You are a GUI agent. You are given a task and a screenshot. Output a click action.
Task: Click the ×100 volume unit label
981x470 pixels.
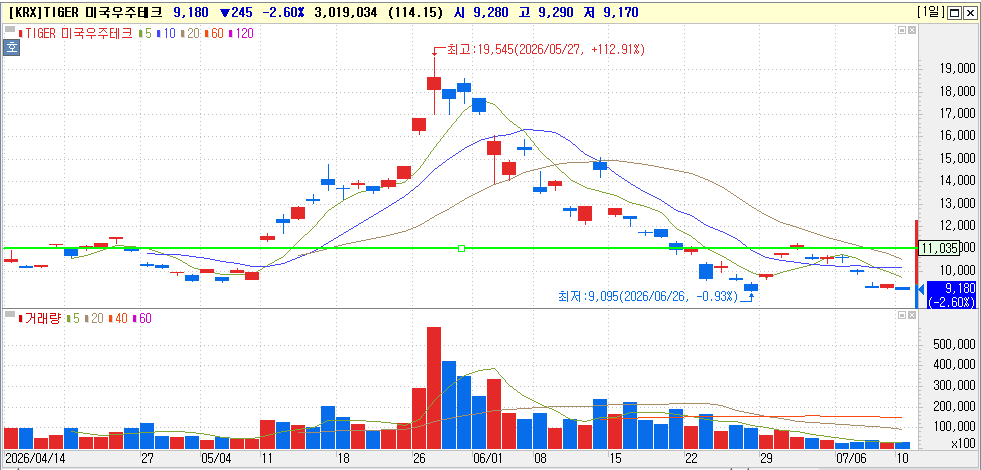click(x=963, y=444)
